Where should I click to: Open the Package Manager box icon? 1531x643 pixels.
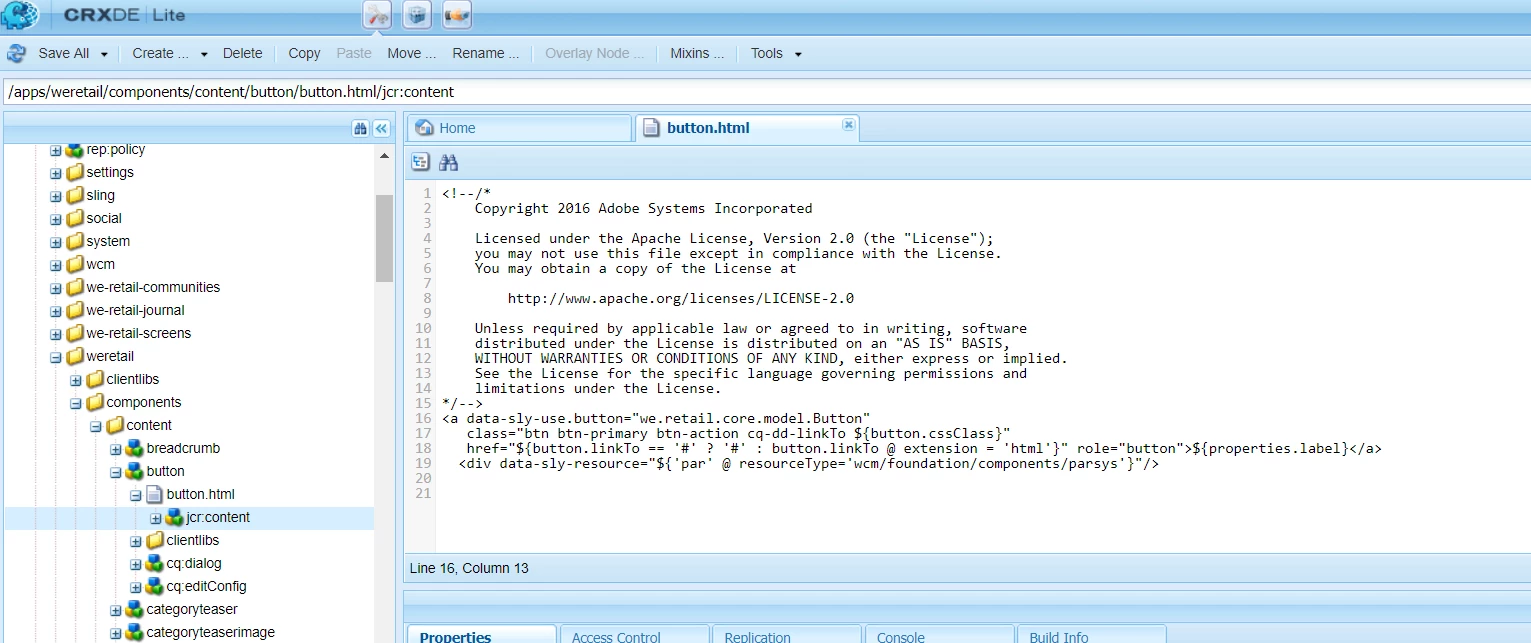[x=417, y=14]
